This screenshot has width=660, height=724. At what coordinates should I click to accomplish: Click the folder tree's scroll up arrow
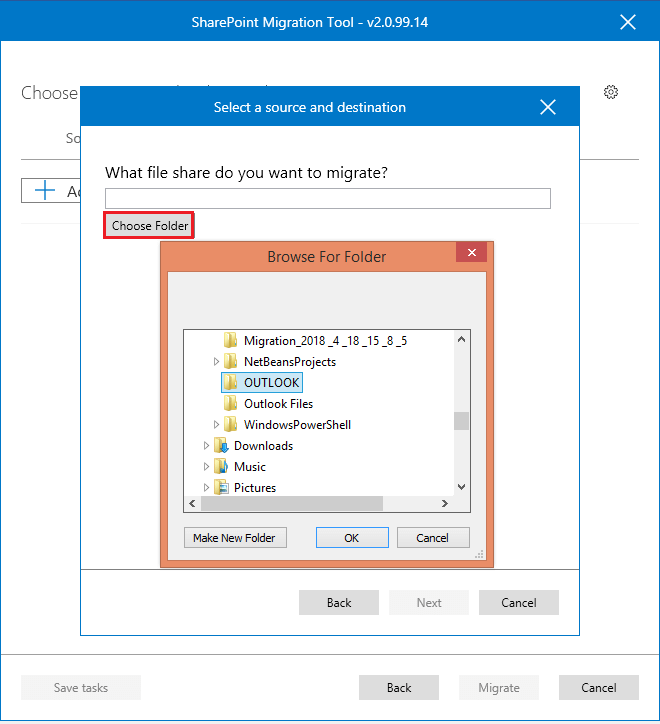click(x=461, y=339)
